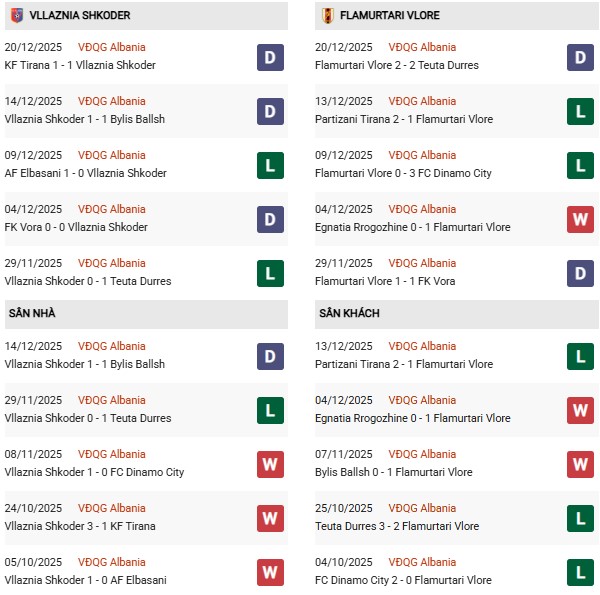600x595 pixels.
Task: Click D badge for KF Tirana 1-1 Vllaznia
Action: pyautogui.click(x=270, y=57)
